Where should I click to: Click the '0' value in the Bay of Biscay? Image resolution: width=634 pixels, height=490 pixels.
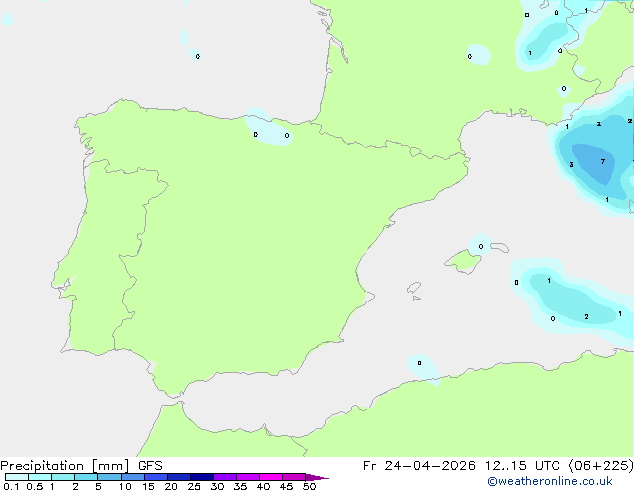click(x=198, y=56)
